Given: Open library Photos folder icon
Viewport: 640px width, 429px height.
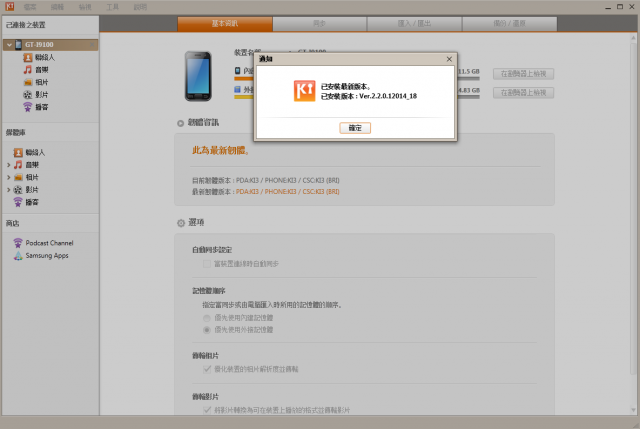Looking at the screenshot, I should click(18, 177).
